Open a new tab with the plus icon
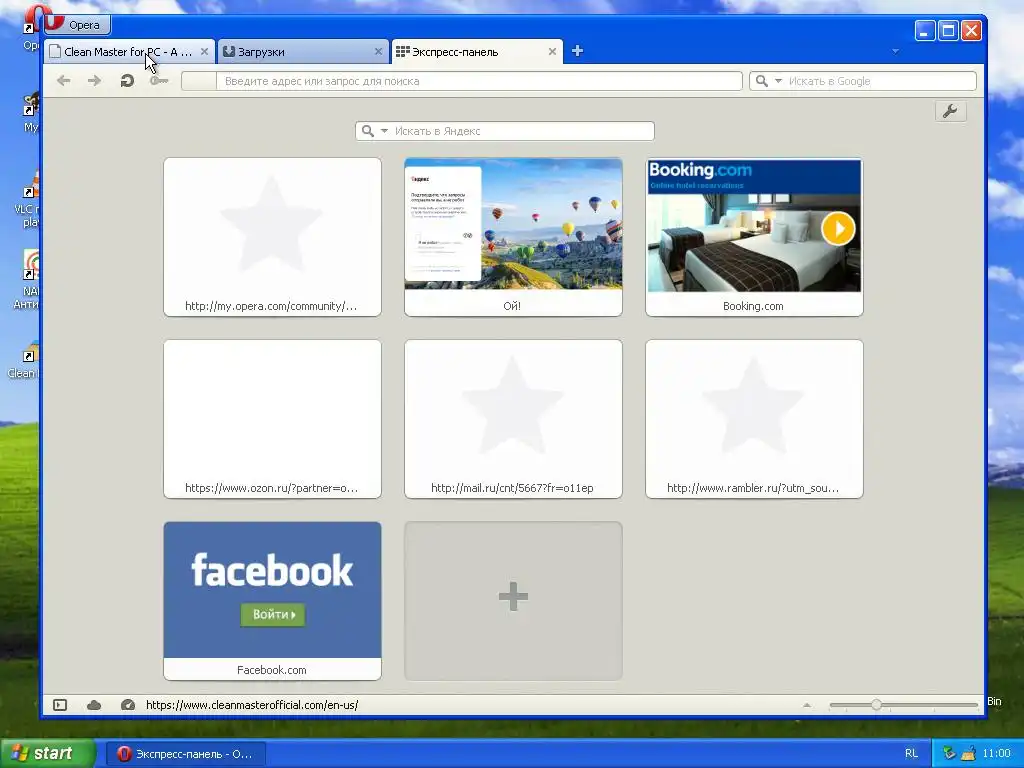 (x=577, y=51)
